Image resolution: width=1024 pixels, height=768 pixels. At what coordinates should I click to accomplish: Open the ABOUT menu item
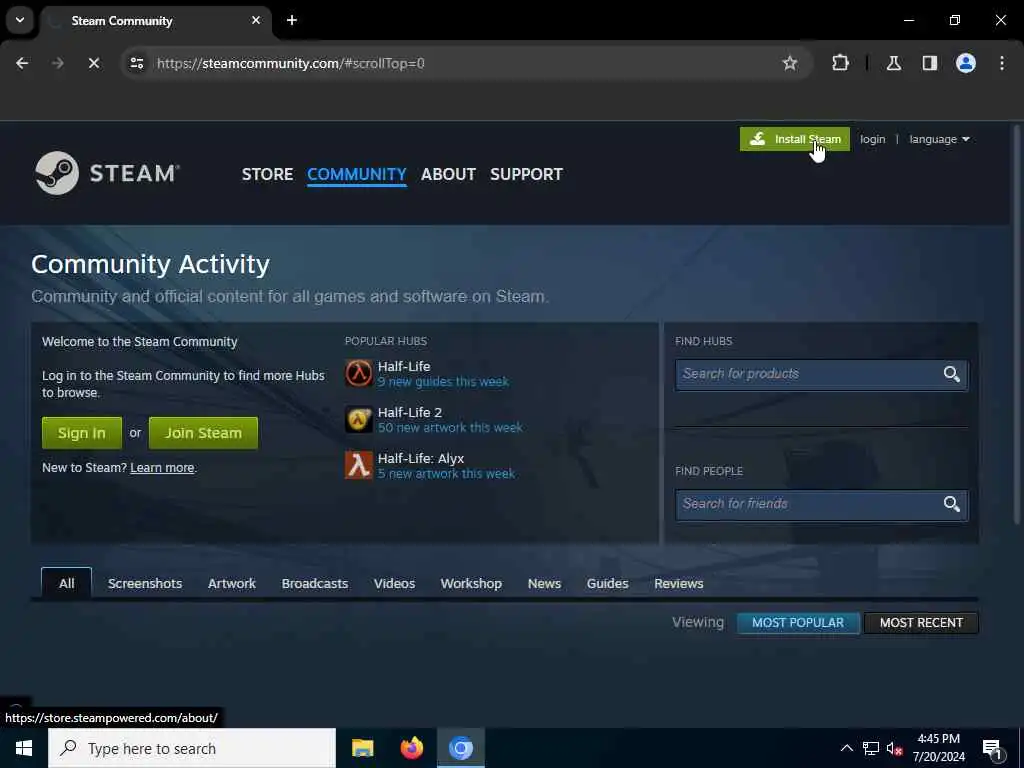[x=448, y=174]
